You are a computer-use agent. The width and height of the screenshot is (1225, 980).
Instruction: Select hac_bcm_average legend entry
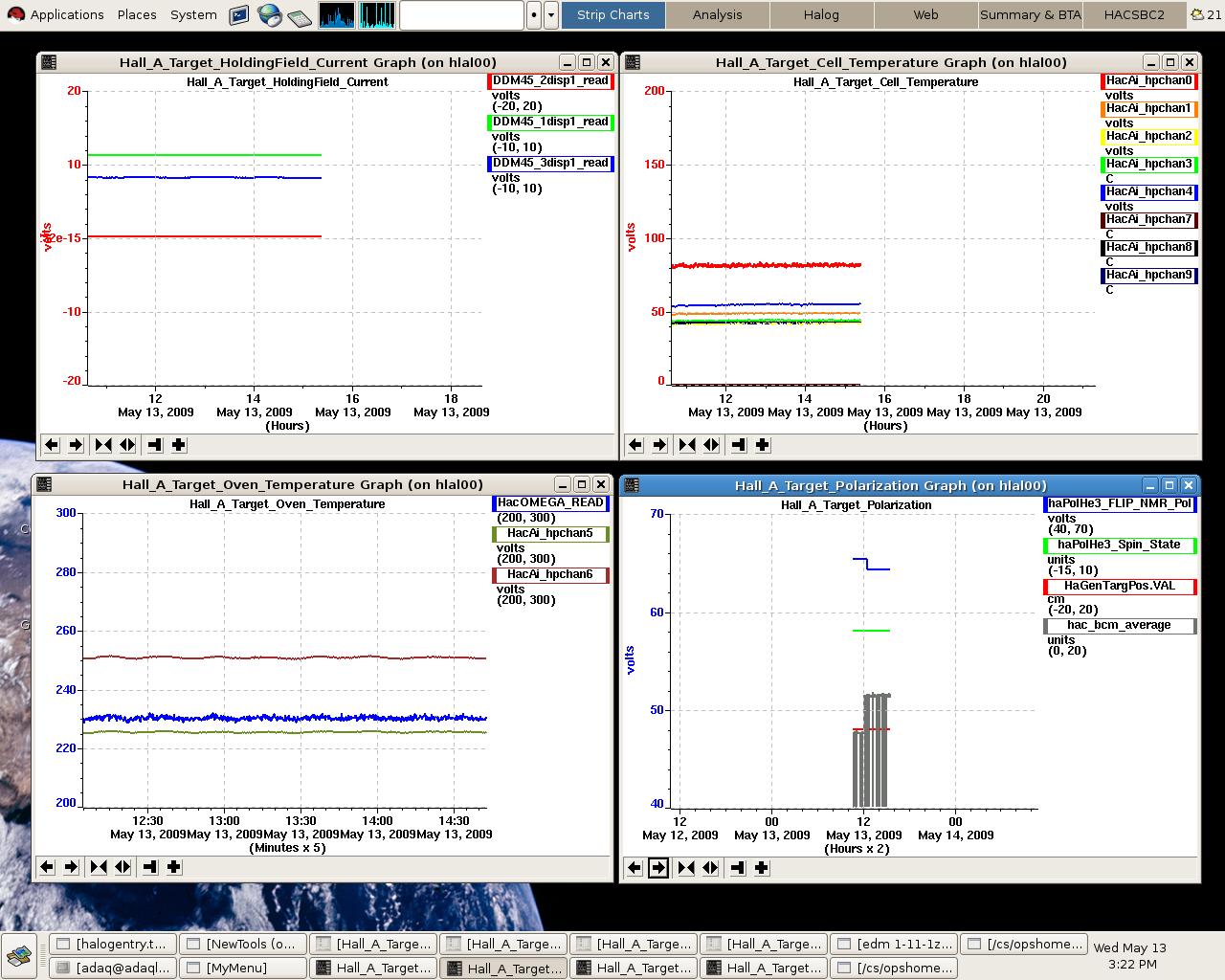[1120, 626]
